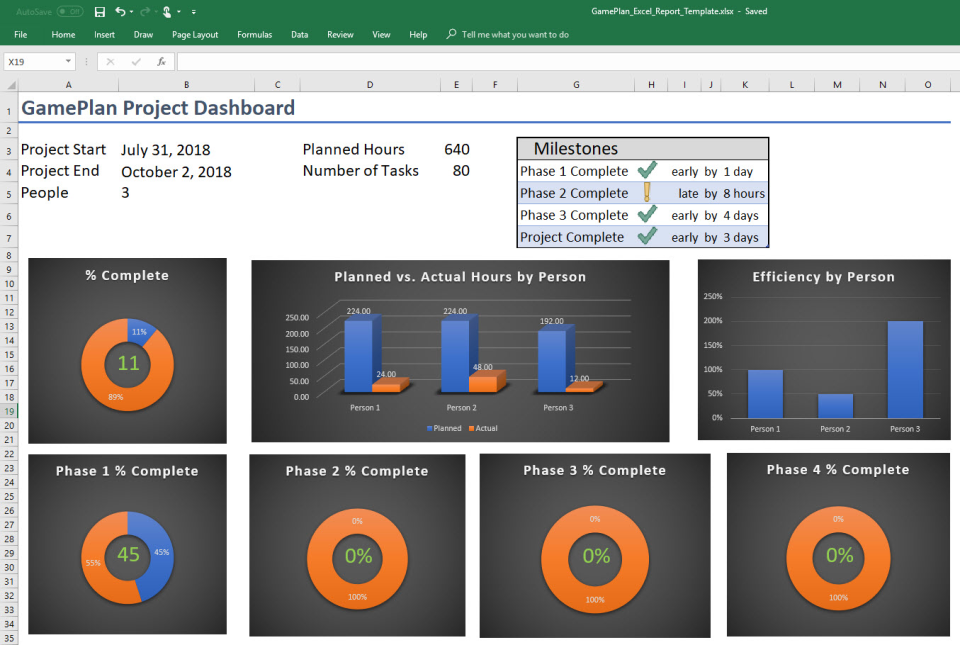Undo the last action
Image resolution: width=960 pixels, height=645 pixels.
pyautogui.click(x=120, y=11)
